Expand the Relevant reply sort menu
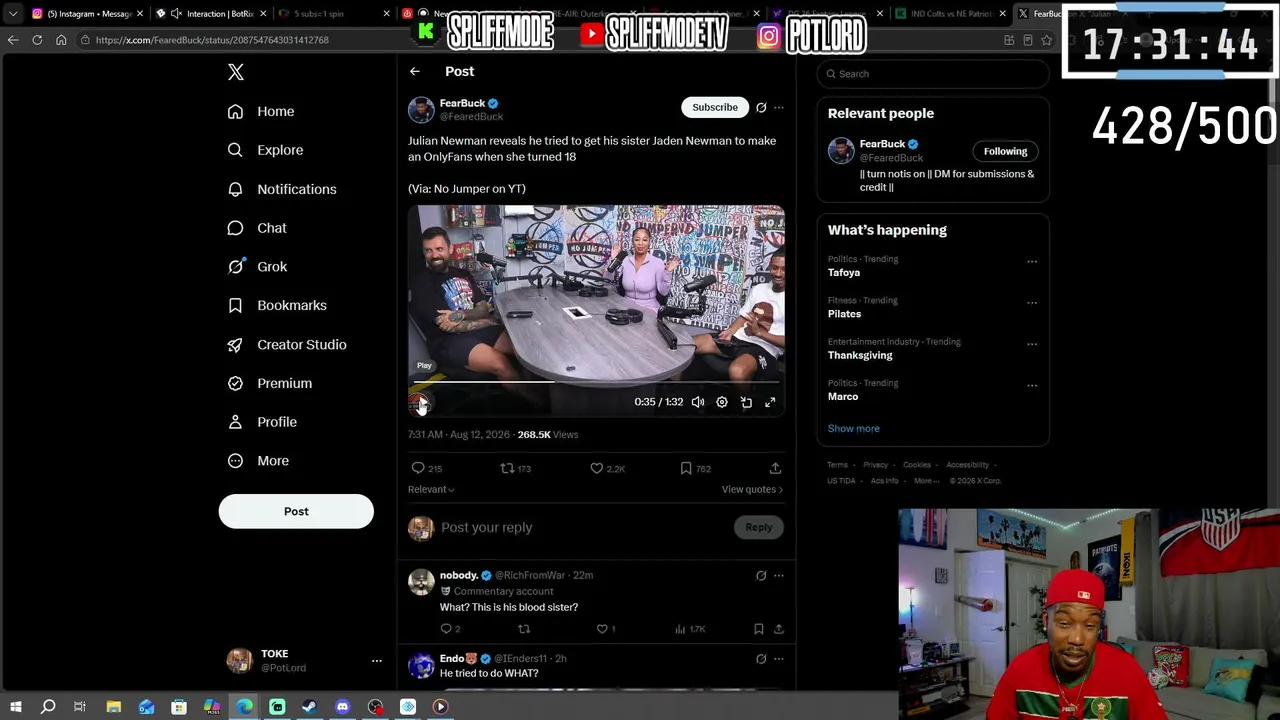 point(431,489)
